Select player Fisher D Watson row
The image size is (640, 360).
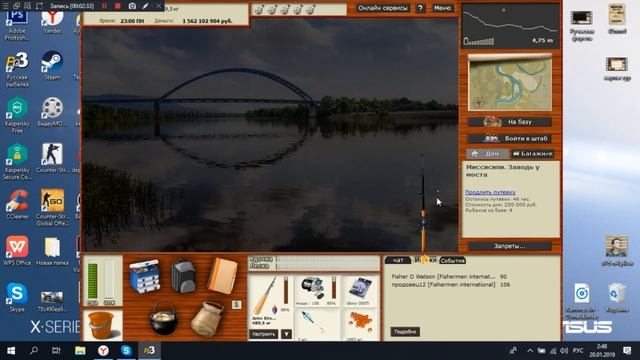point(449,276)
